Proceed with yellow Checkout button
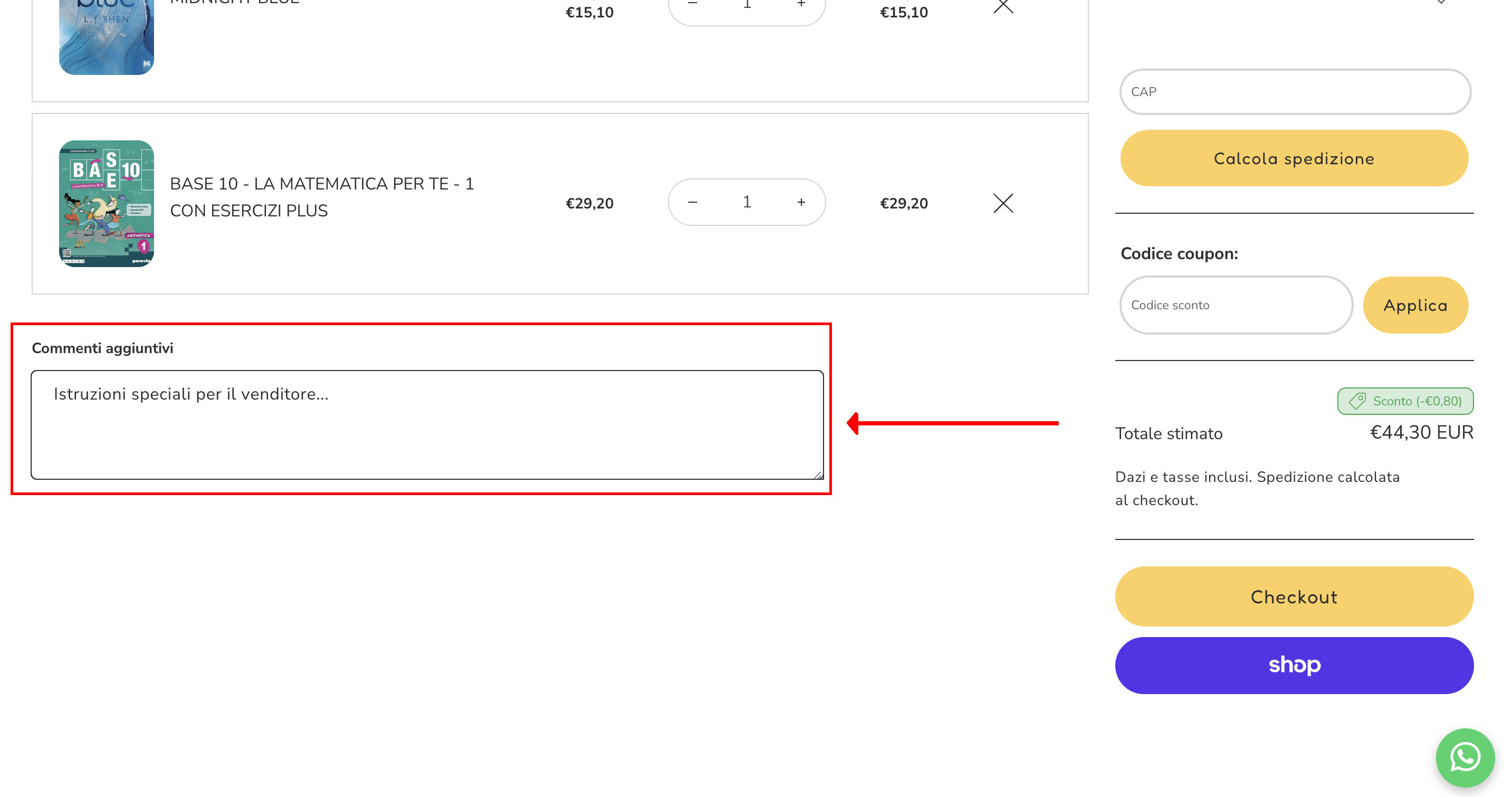Viewport: 1512px width, 797px height. click(1294, 597)
